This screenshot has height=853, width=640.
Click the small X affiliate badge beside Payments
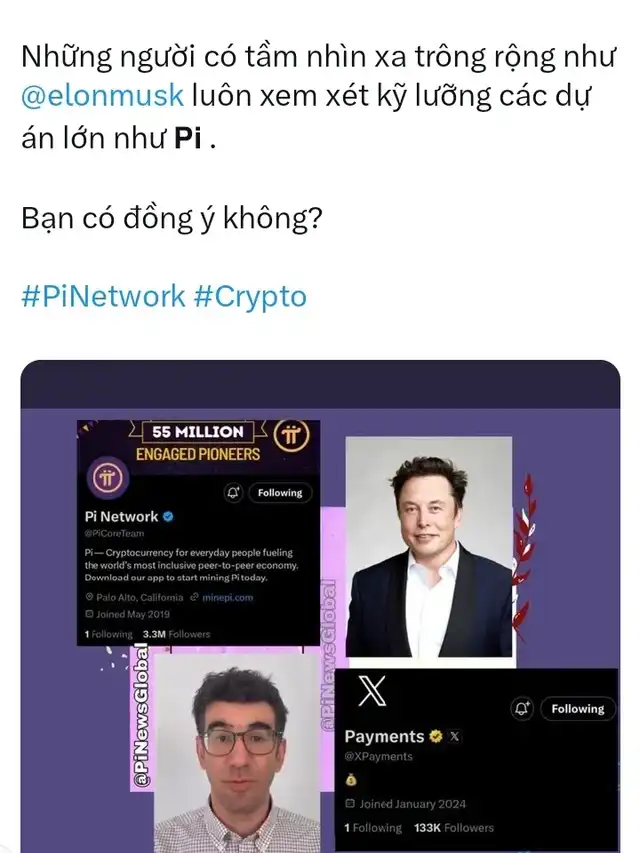pos(454,737)
